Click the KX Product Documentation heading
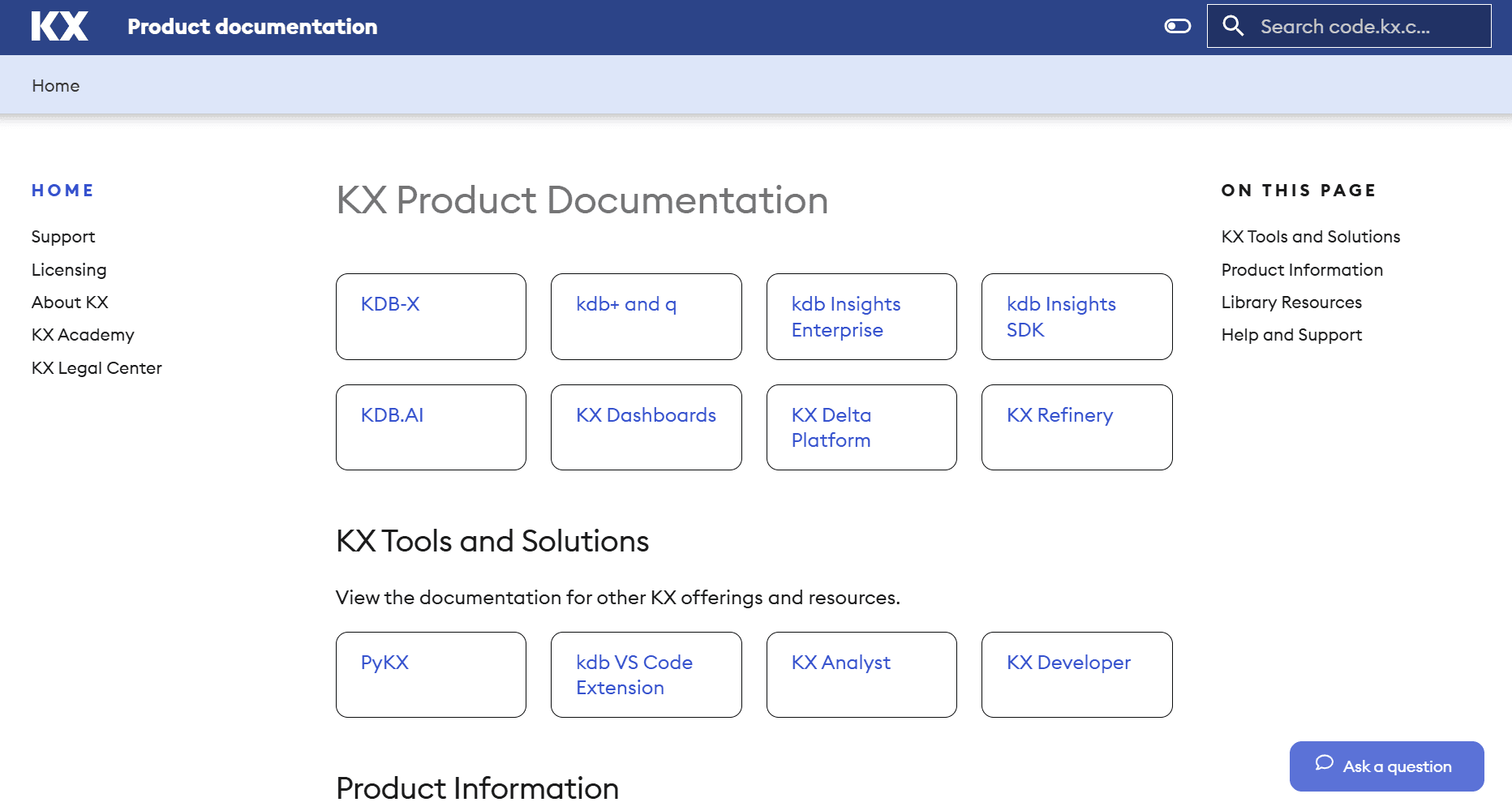The image size is (1512, 811). click(x=582, y=200)
